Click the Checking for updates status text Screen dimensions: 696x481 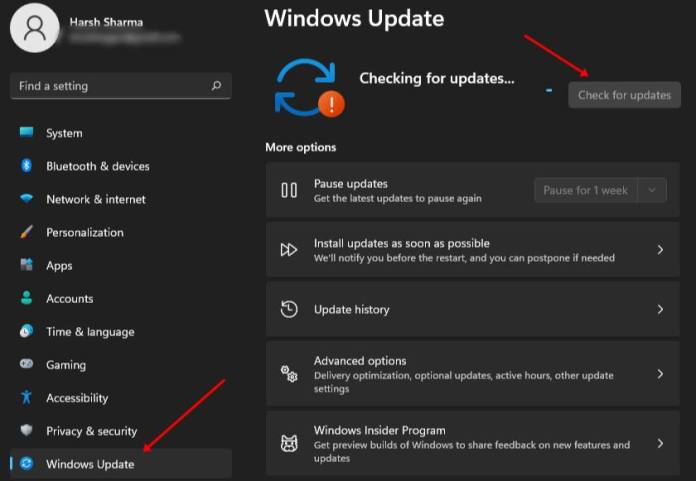pyautogui.click(x=437, y=79)
